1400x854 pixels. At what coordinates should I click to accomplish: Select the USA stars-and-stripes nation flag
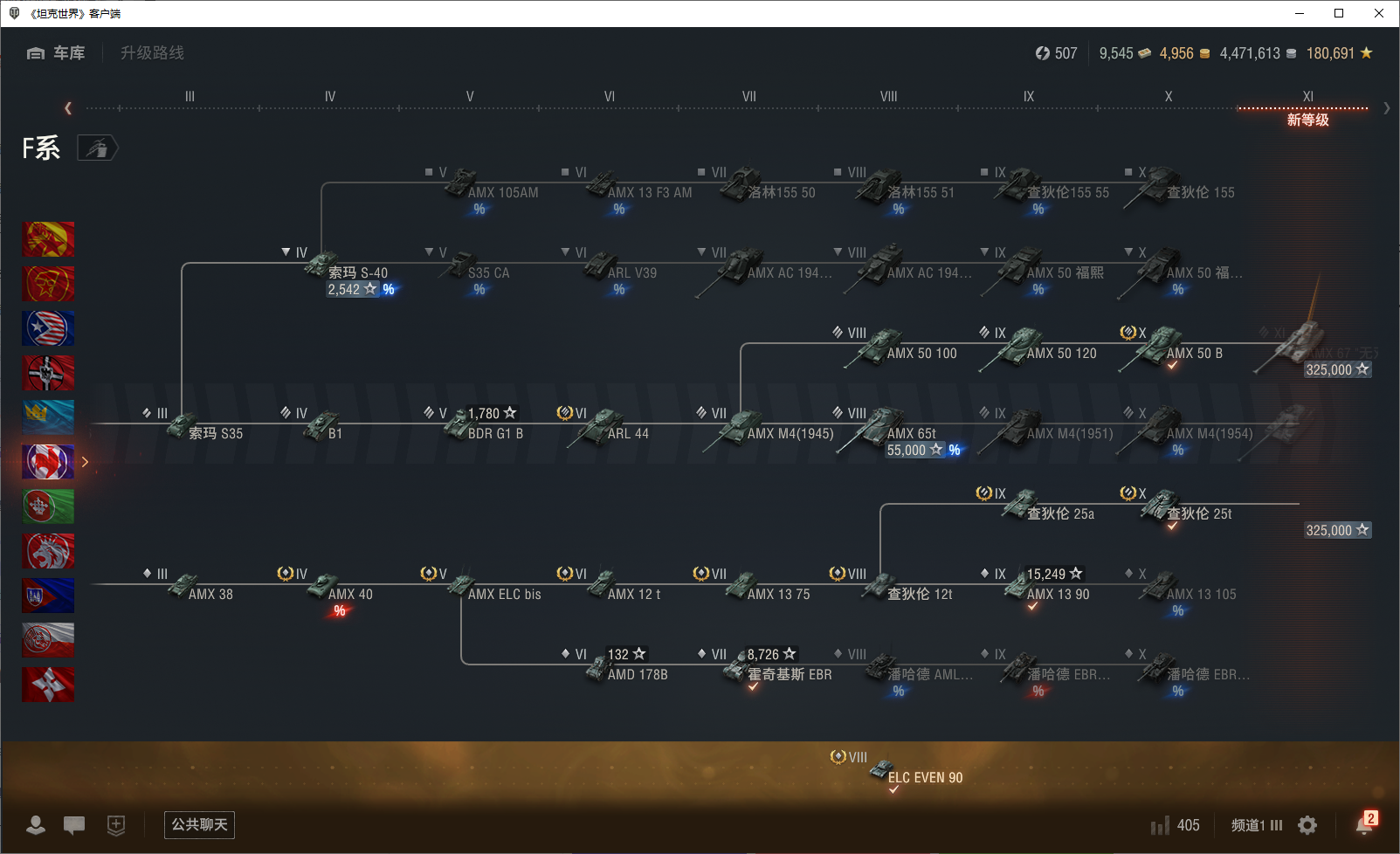[48, 328]
